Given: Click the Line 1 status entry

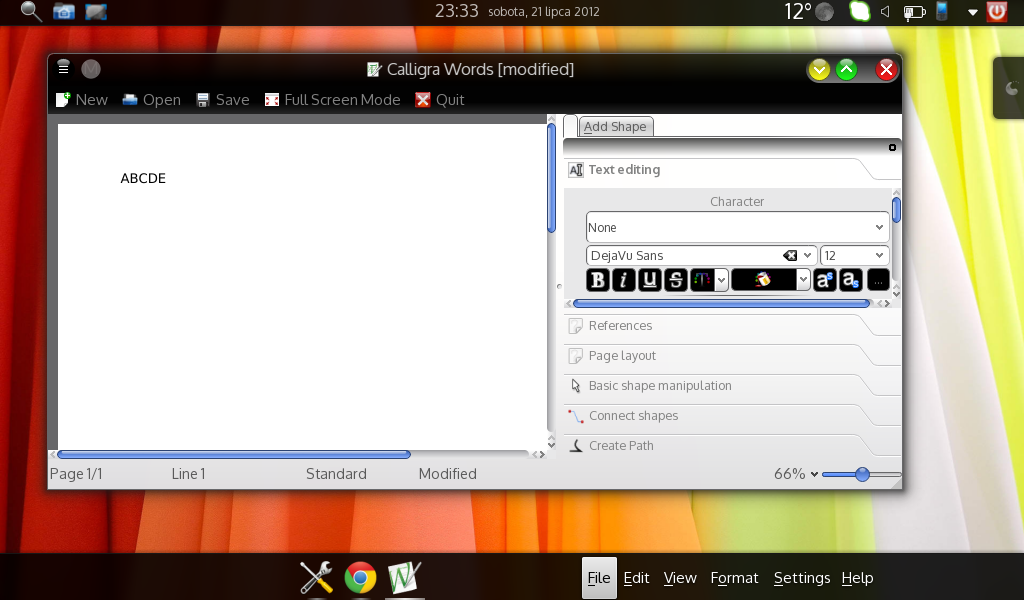Looking at the screenshot, I should point(188,474).
